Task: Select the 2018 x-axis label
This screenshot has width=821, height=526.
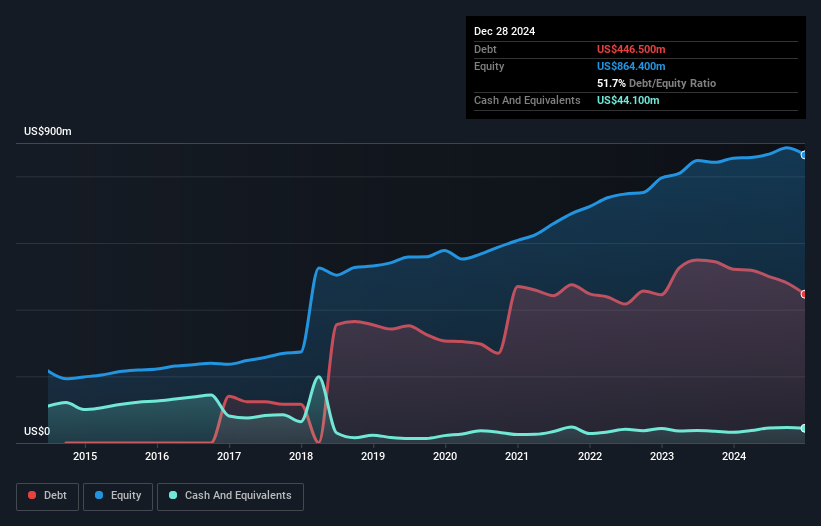Action: tap(301, 456)
